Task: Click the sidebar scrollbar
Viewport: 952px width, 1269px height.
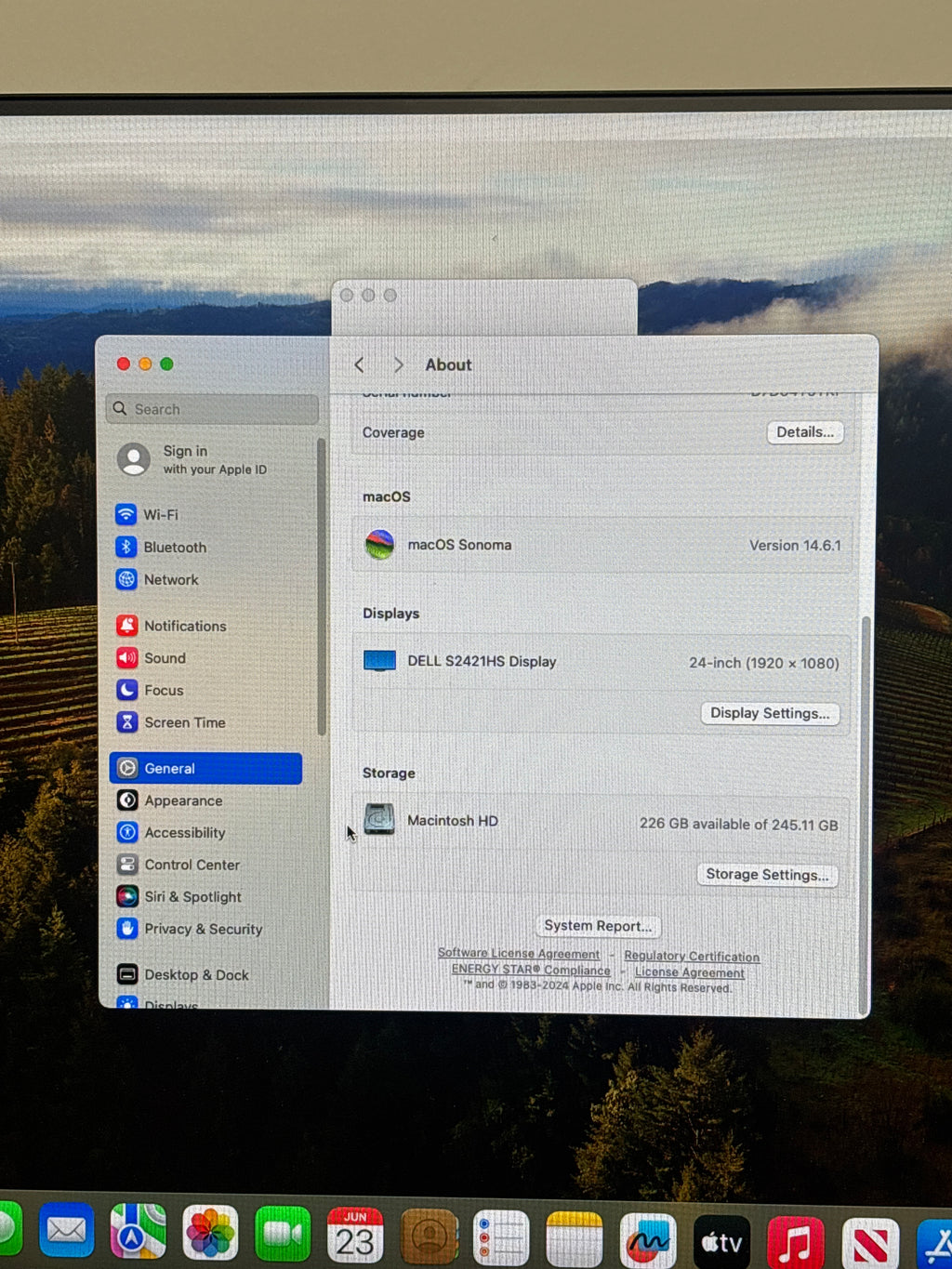Action: 322,587
